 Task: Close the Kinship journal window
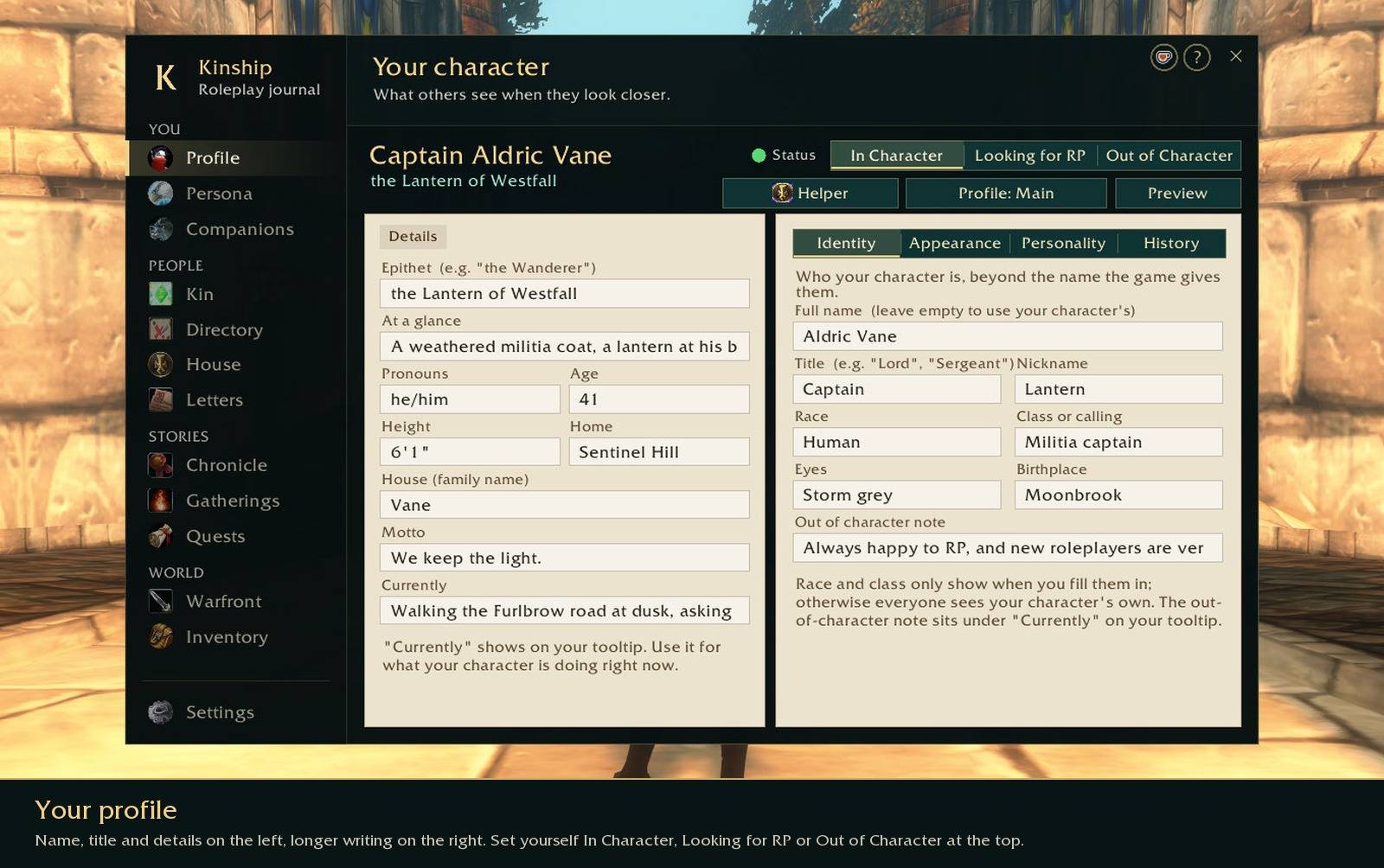click(x=1236, y=56)
